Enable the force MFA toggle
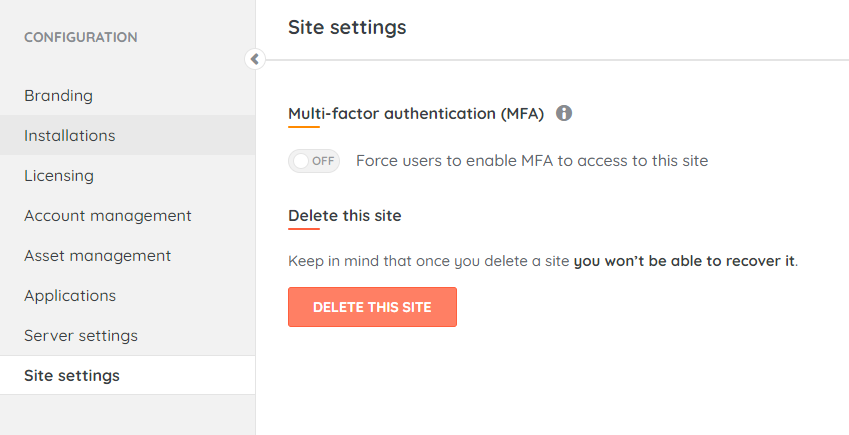The height and width of the screenshot is (435, 849). click(314, 161)
